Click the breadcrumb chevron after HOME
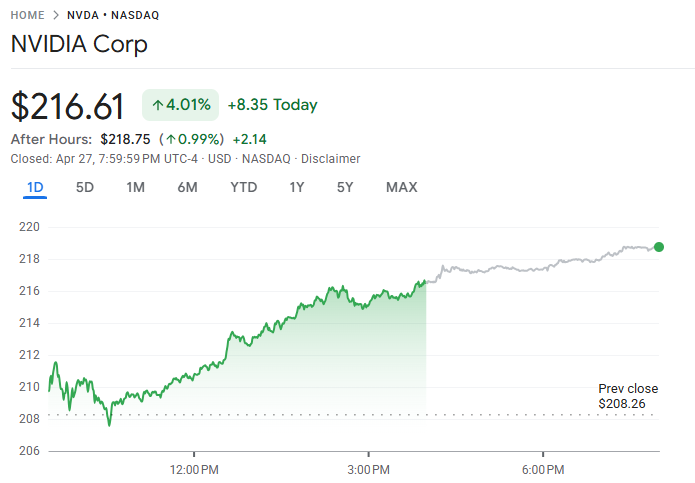 [x=56, y=16]
